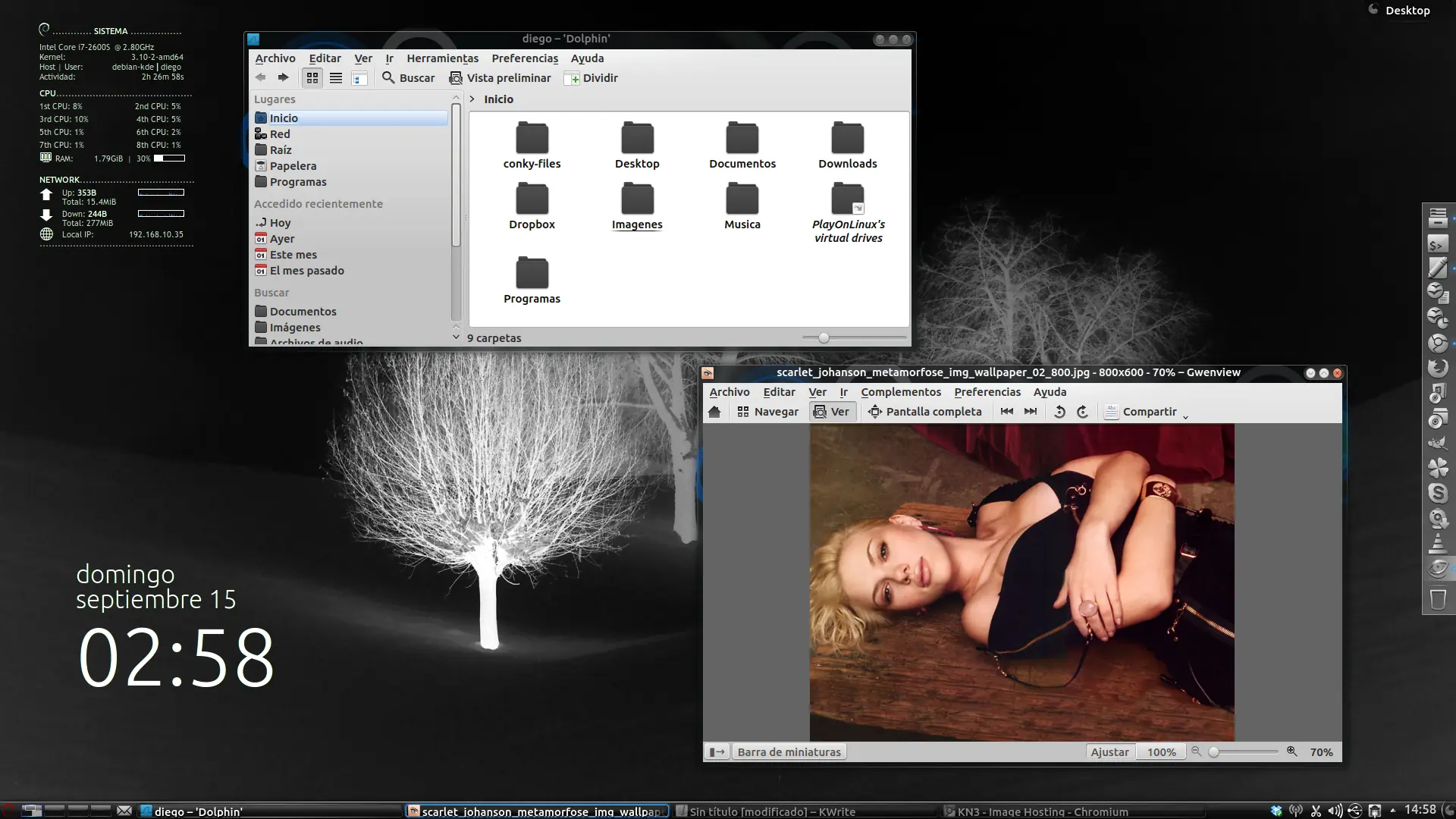Open the Herramientas menu in Dolphin

point(442,58)
